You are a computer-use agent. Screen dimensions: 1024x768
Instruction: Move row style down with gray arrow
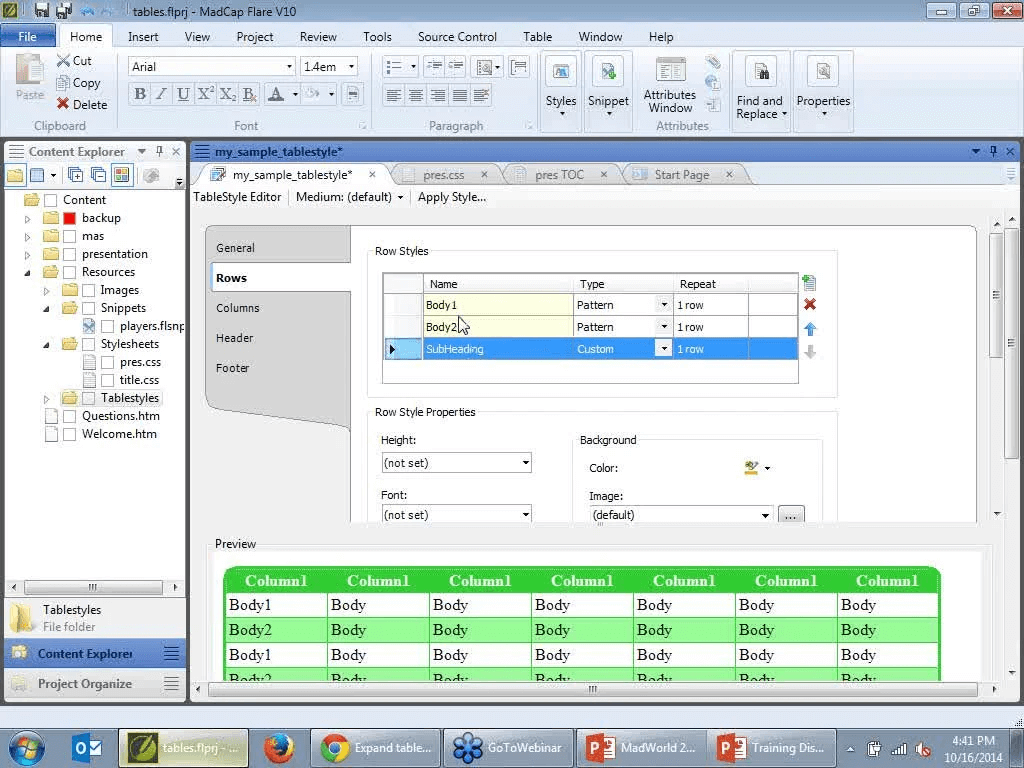pyautogui.click(x=810, y=352)
